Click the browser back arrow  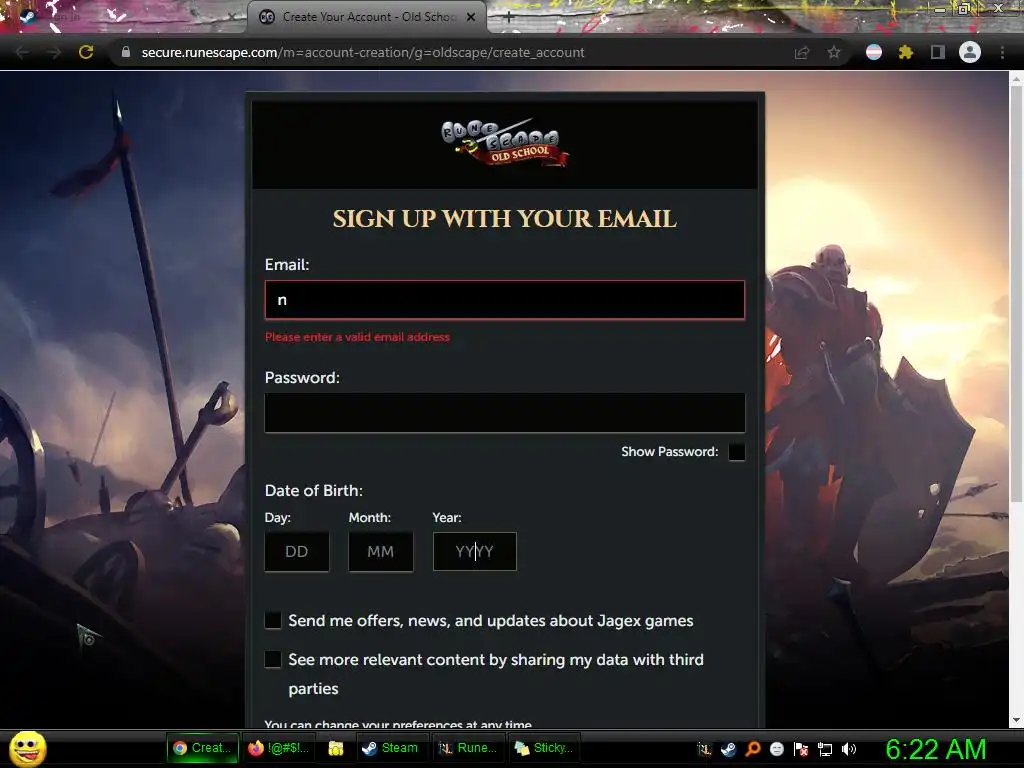click(x=22, y=52)
